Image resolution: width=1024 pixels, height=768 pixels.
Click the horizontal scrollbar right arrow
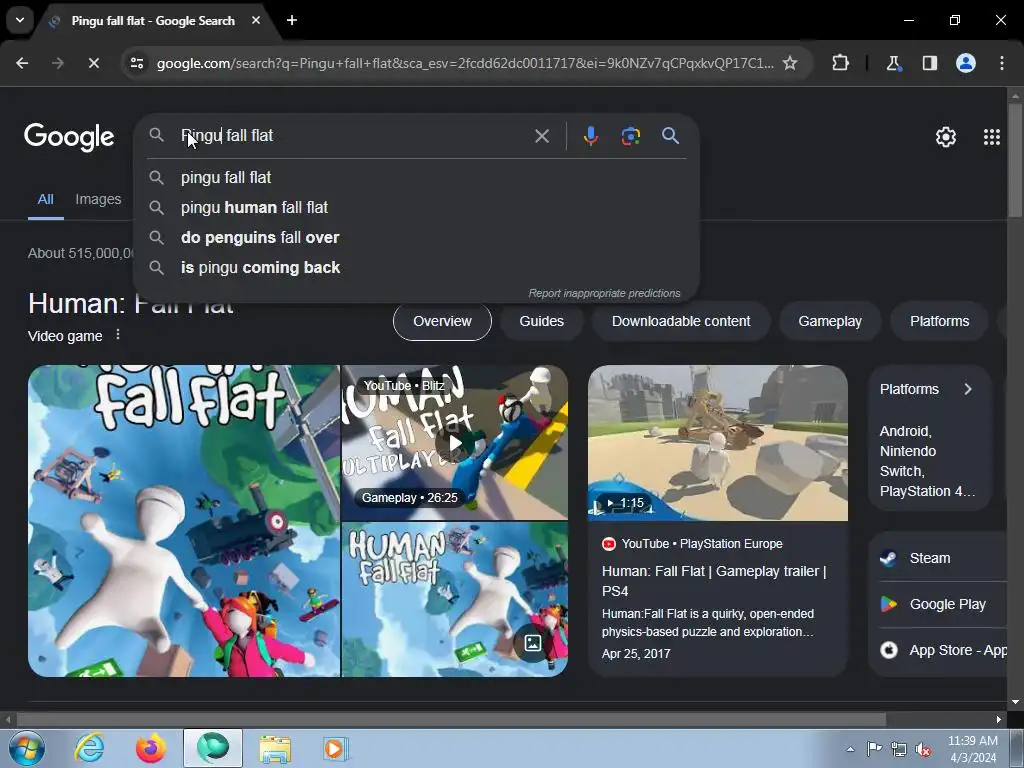(x=999, y=720)
